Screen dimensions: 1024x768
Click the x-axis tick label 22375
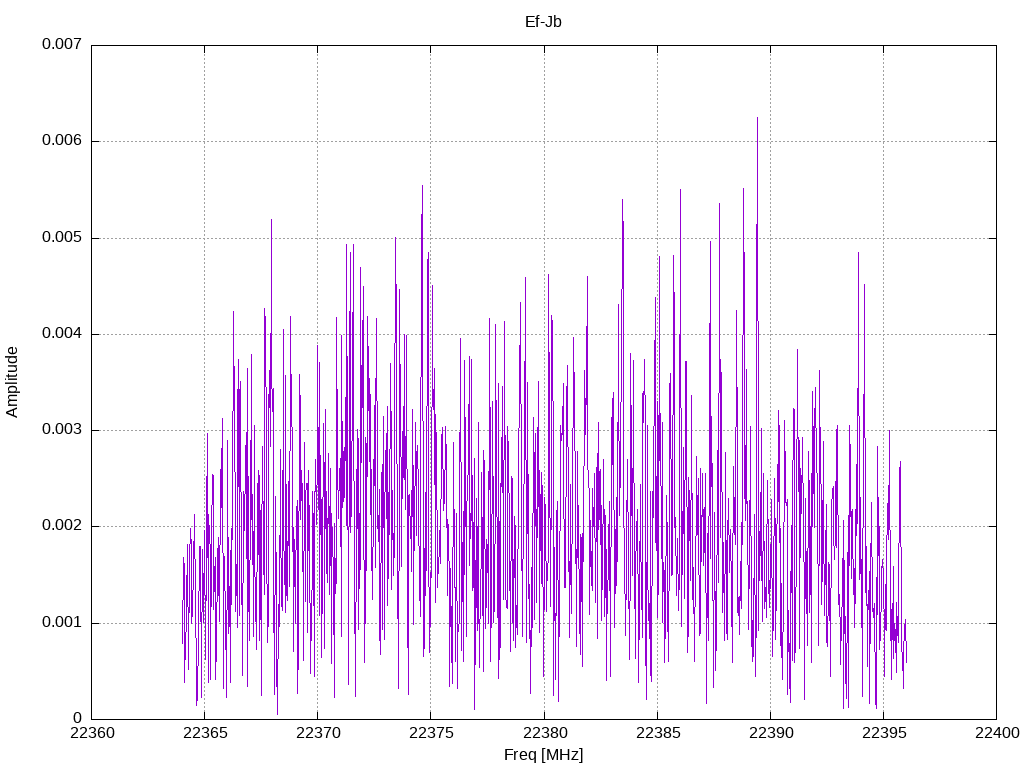pyautogui.click(x=431, y=733)
